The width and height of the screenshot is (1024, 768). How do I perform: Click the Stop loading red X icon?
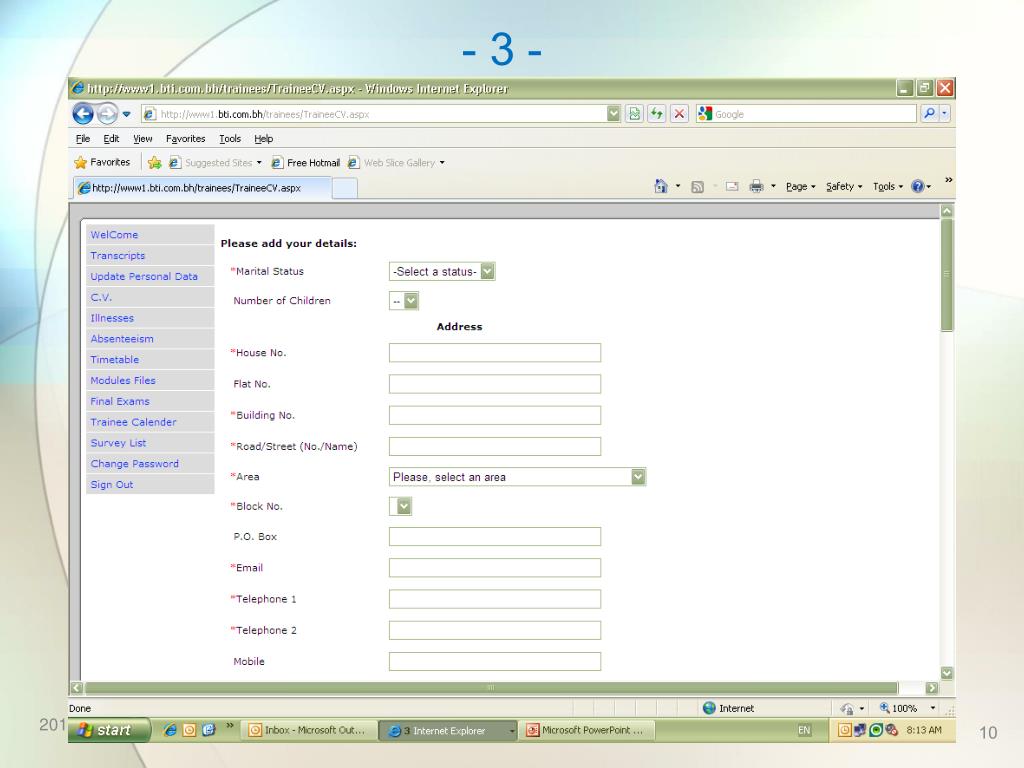[x=679, y=114]
